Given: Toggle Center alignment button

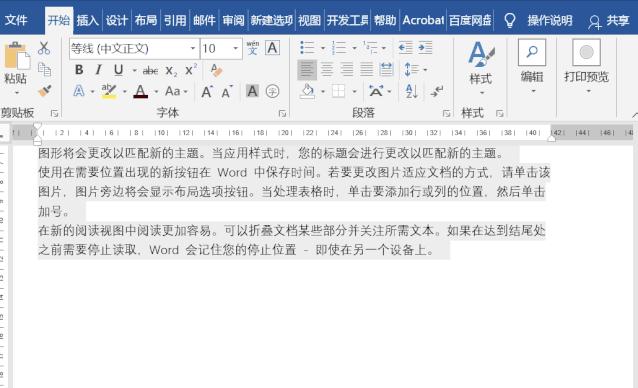Looking at the screenshot, I should pos(327,70).
